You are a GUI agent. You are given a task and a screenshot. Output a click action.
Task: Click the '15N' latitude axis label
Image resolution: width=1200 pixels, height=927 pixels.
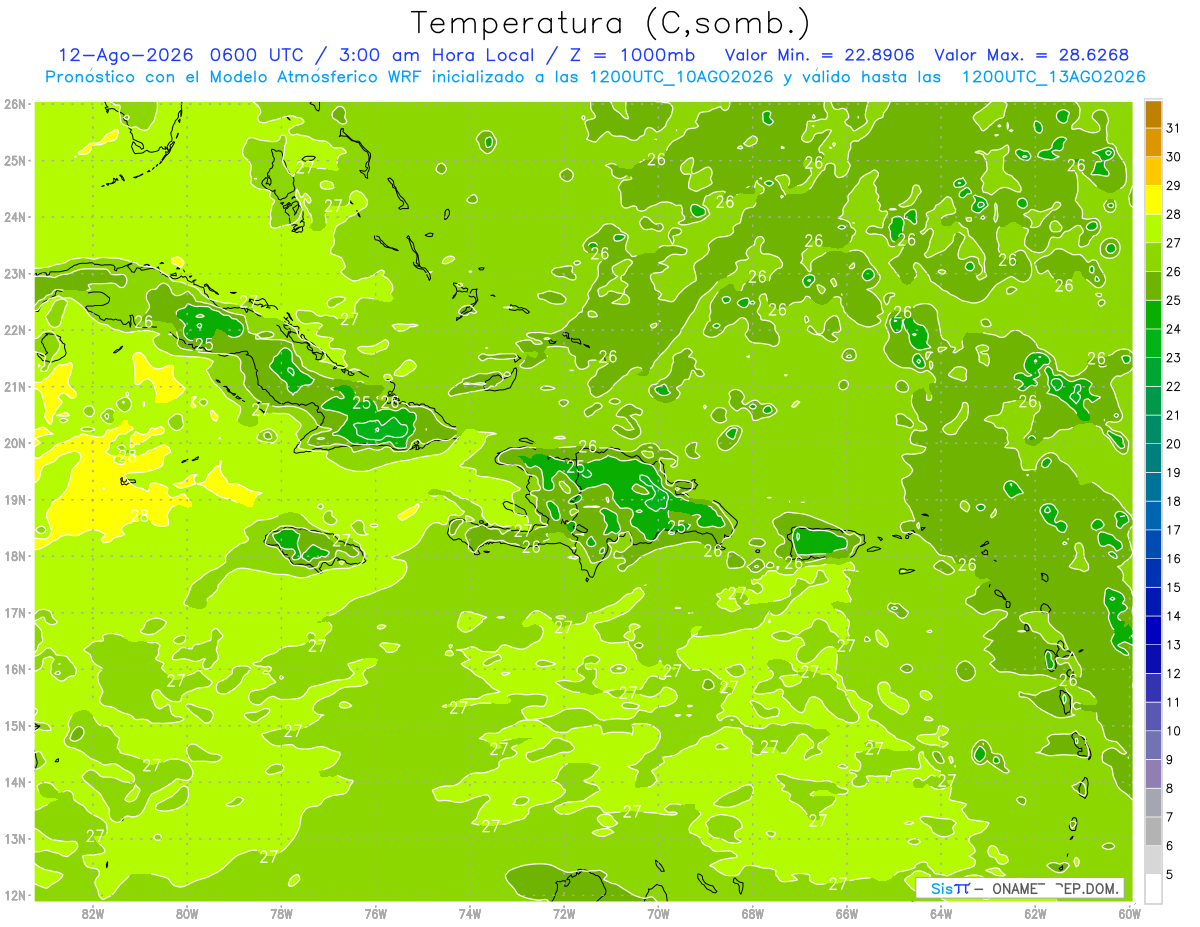14,725
